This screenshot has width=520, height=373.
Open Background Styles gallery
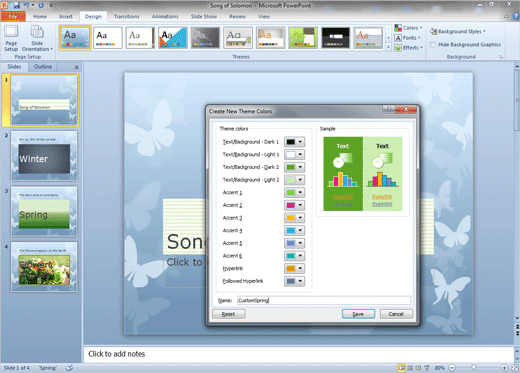pos(457,31)
